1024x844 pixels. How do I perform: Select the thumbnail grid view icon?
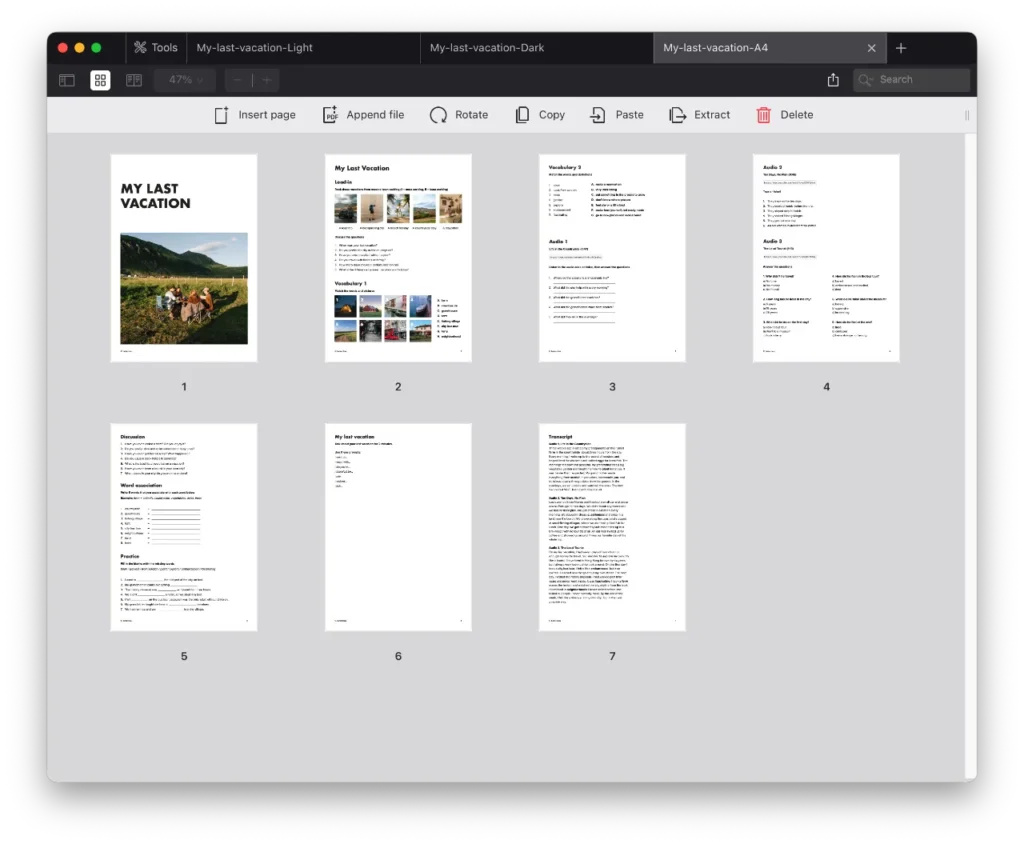coord(100,80)
